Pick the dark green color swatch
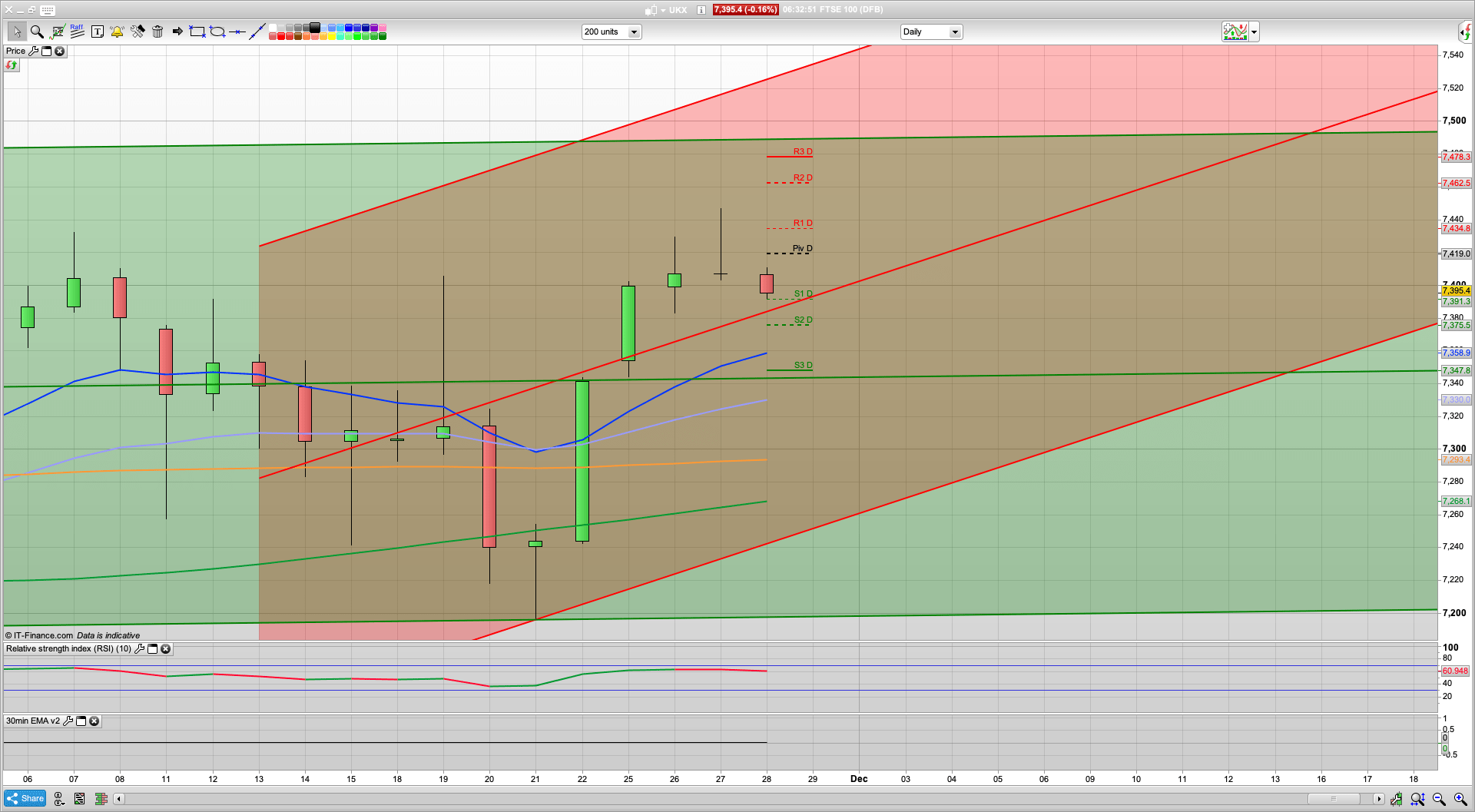 (x=383, y=36)
